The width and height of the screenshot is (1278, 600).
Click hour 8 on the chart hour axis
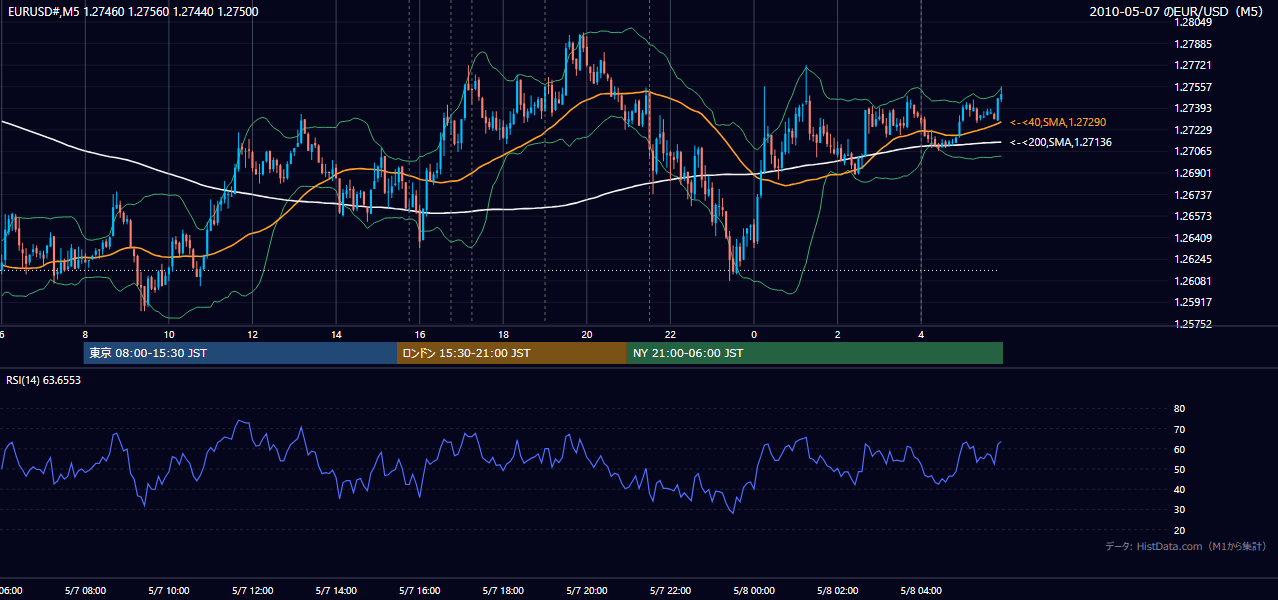[85, 334]
